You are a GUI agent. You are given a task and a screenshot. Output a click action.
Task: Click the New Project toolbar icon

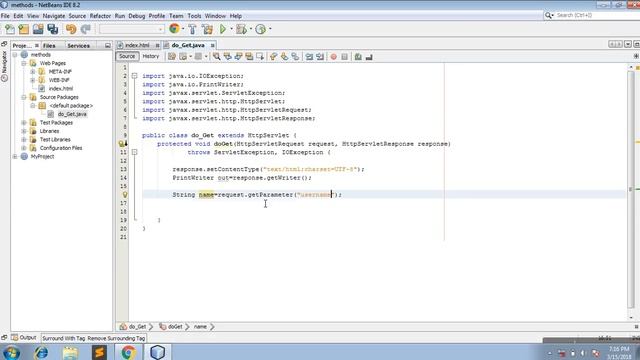click(24, 29)
